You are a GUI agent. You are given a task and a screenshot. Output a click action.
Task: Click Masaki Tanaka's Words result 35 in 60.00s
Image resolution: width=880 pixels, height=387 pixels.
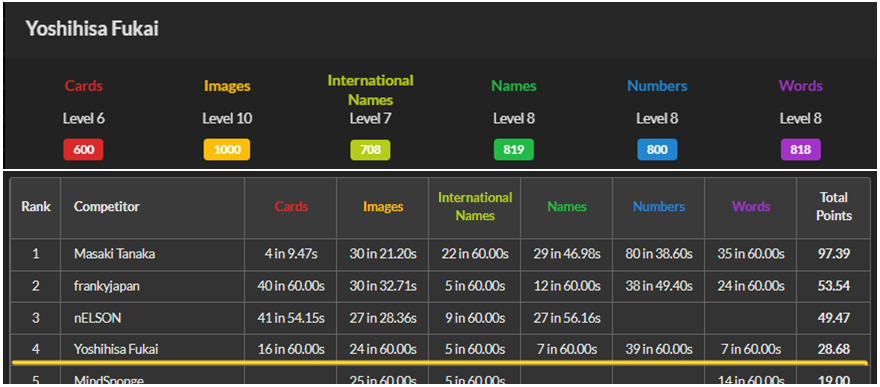[751, 254]
